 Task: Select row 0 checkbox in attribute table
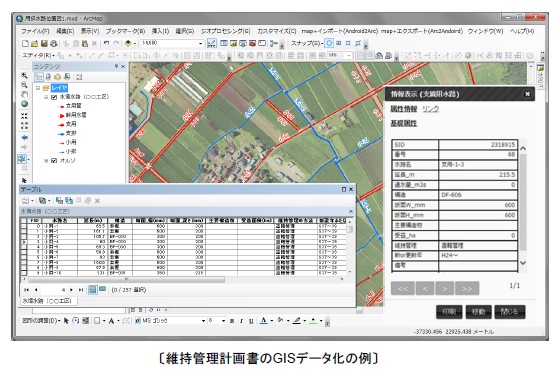coord(24,226)
